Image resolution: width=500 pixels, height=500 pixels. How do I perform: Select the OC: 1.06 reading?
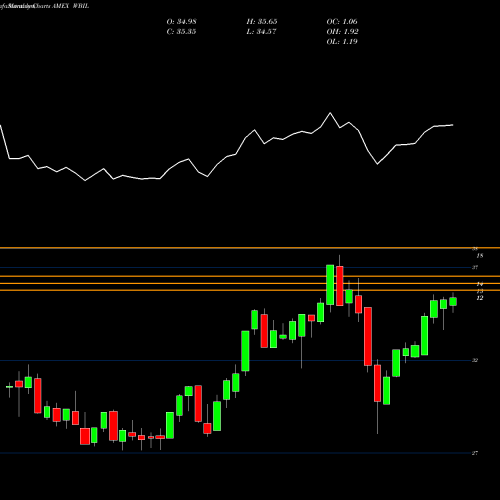coord(342,22)
